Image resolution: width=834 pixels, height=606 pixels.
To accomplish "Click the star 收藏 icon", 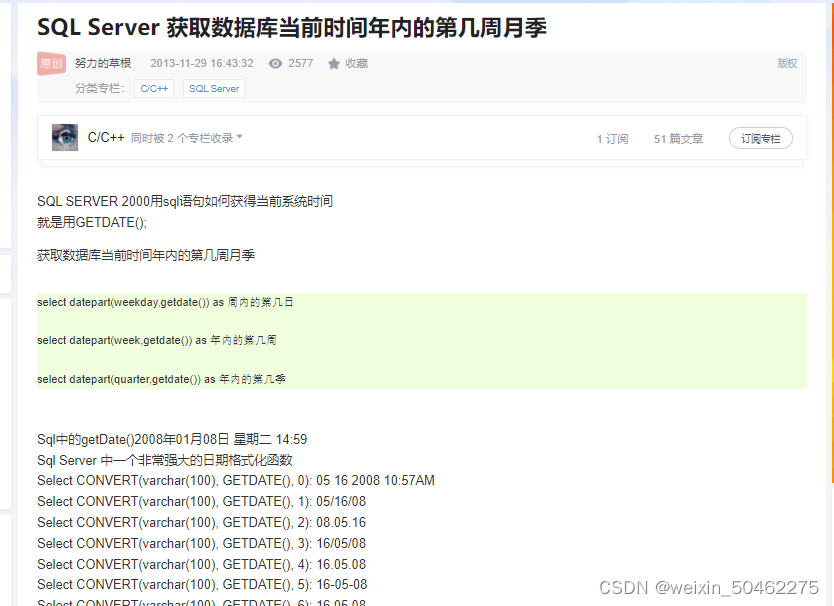I will [x=333, y=64].
